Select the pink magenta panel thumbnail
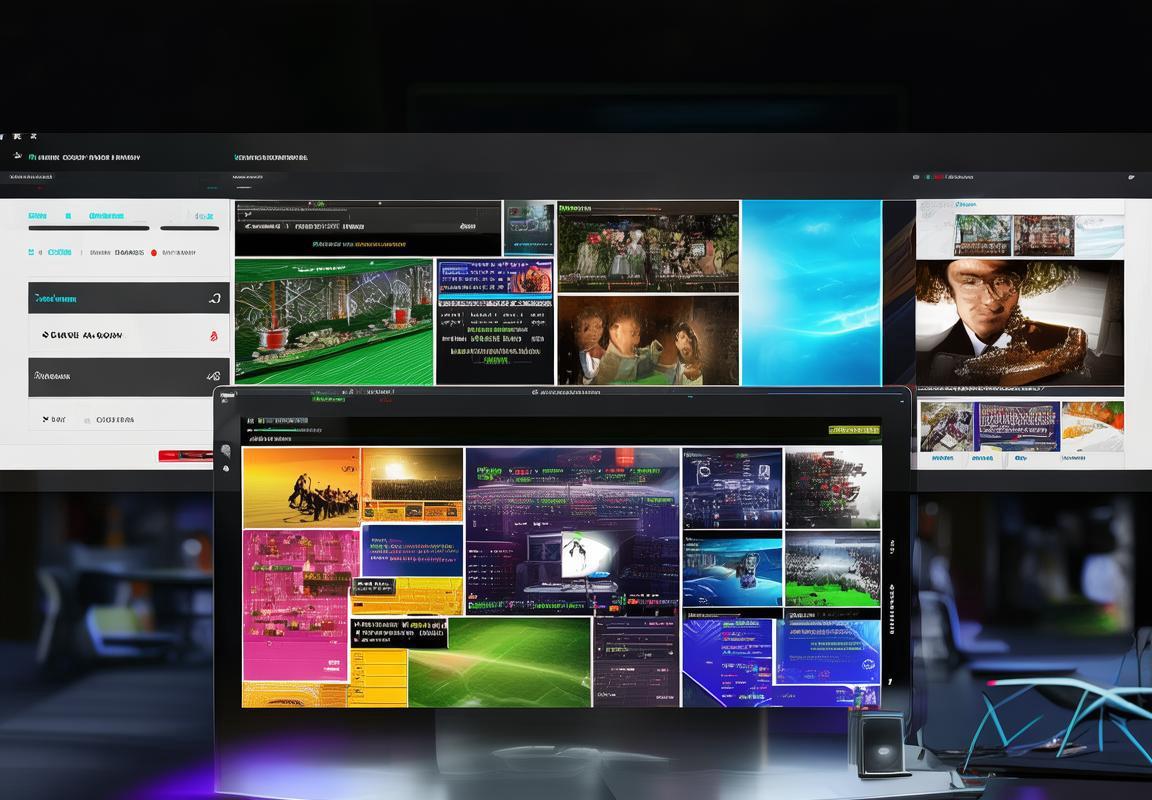The height and width of the screenshot is (800, 1152). tap(296, 605)
